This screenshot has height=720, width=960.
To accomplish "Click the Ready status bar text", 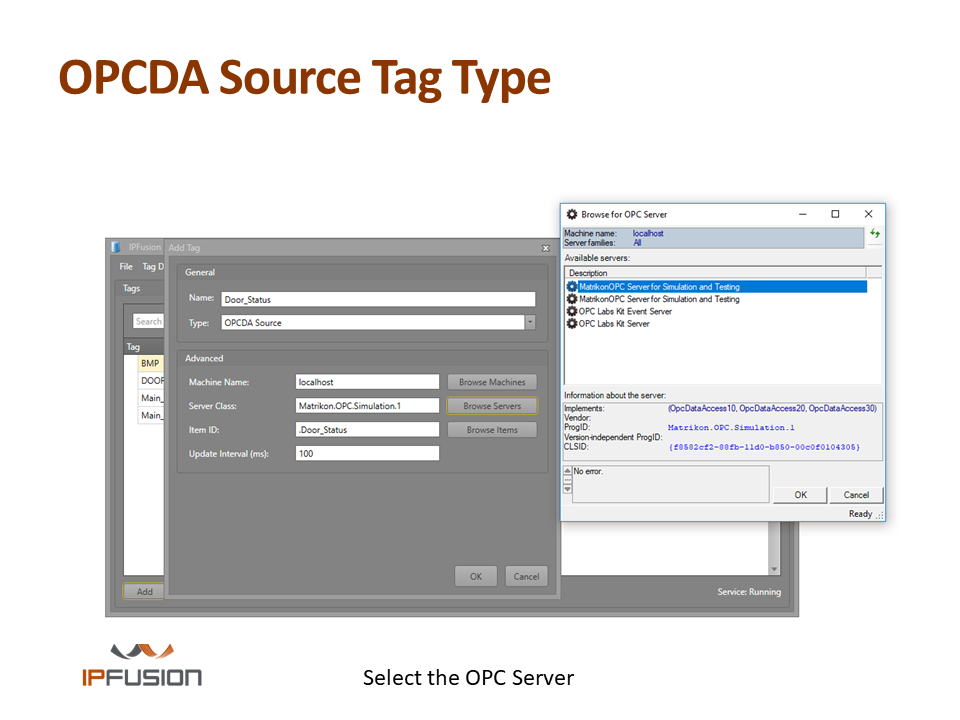I will coord(860,514).
